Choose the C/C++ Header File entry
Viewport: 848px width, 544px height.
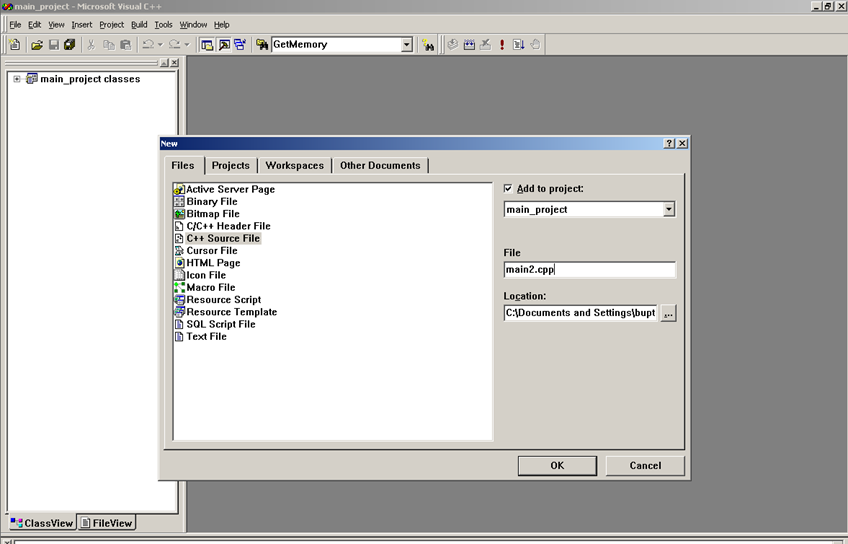tap(228, 226)
